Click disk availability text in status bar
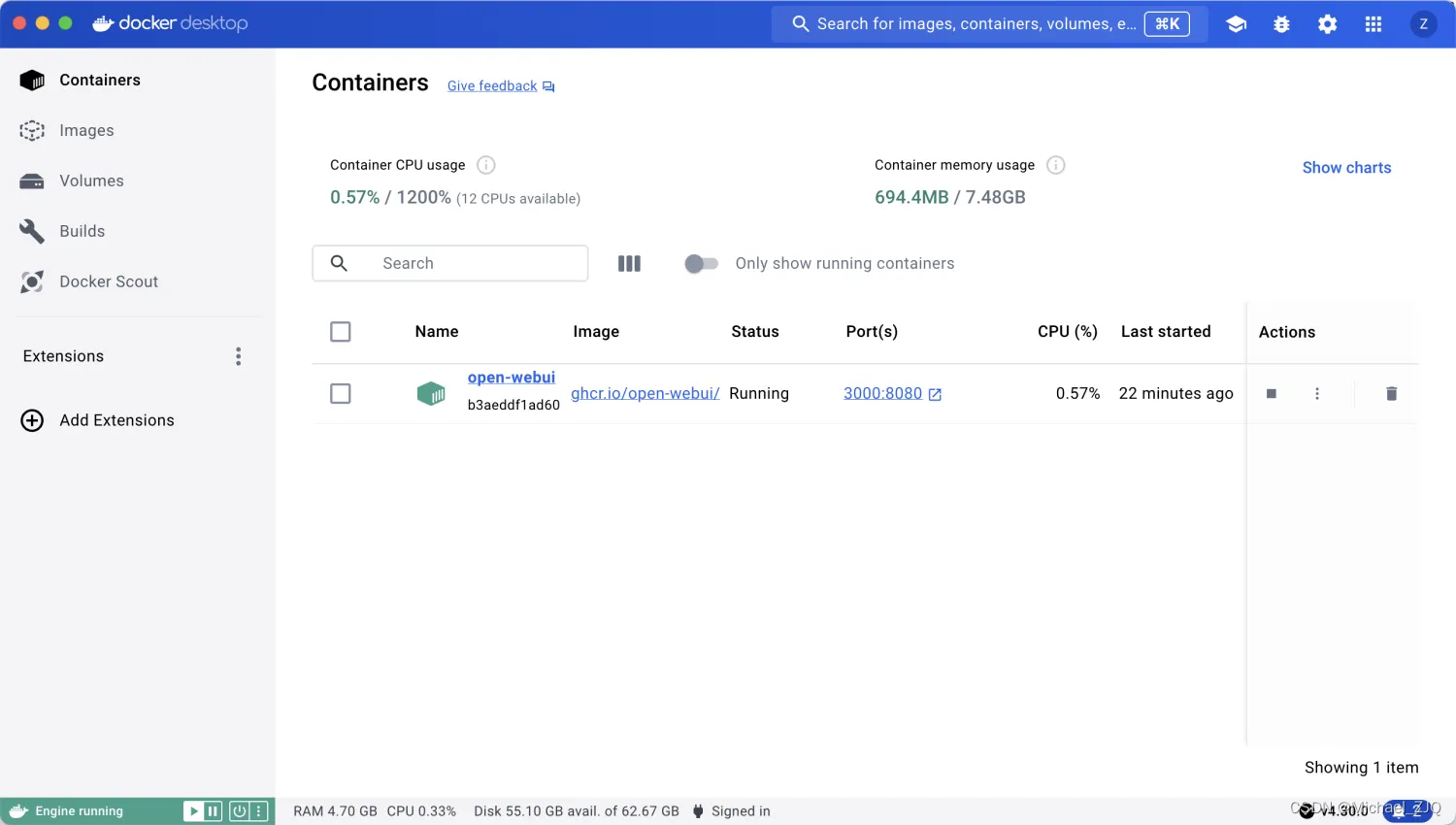The height and width of the screenshot is (825, 1456). (x=577, y=811)
